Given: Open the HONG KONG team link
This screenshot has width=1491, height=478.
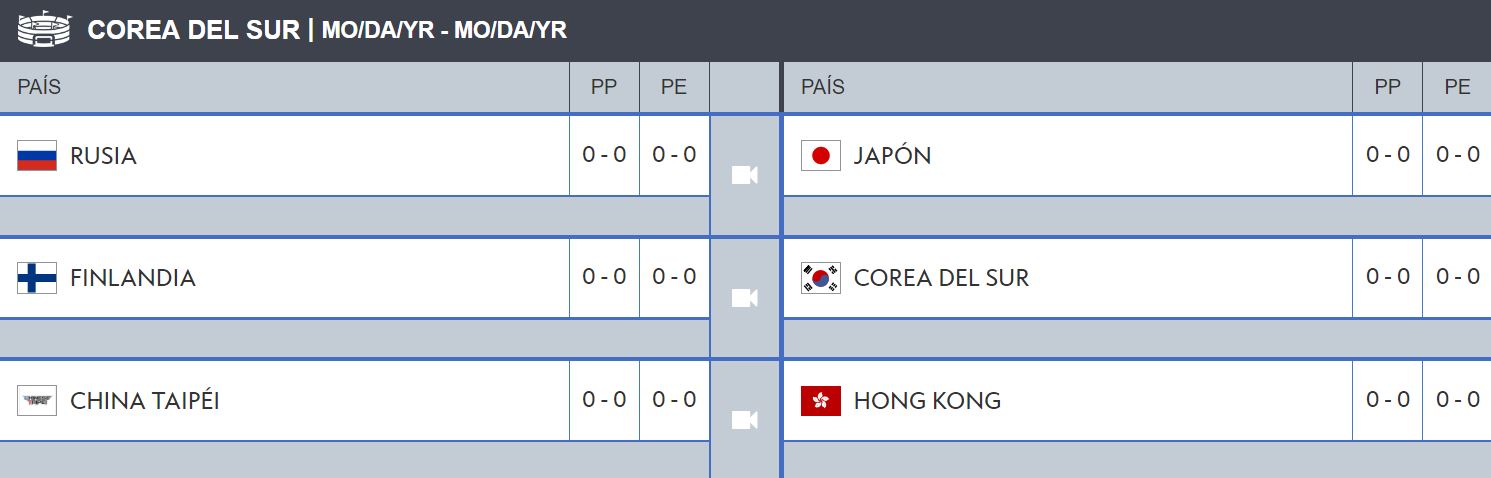Looking at the screenshot, I should pyautogui.click(x=927, y=401).
